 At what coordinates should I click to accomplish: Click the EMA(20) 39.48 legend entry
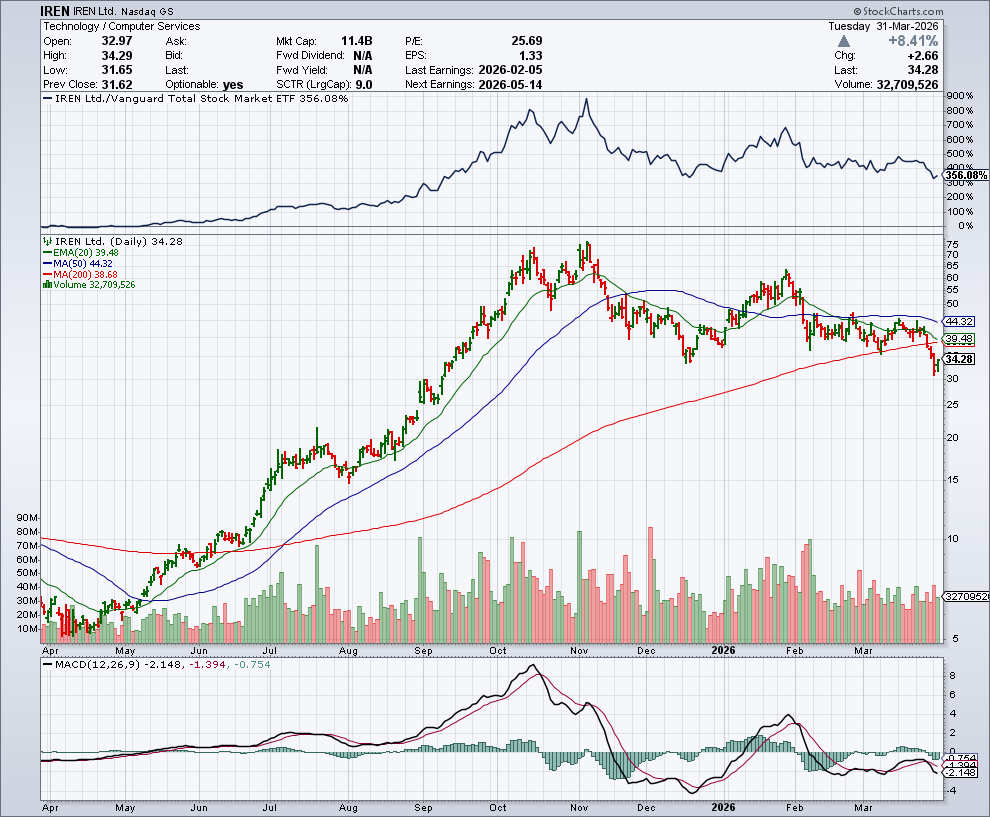pyautogui.click(x=80, y=253)
